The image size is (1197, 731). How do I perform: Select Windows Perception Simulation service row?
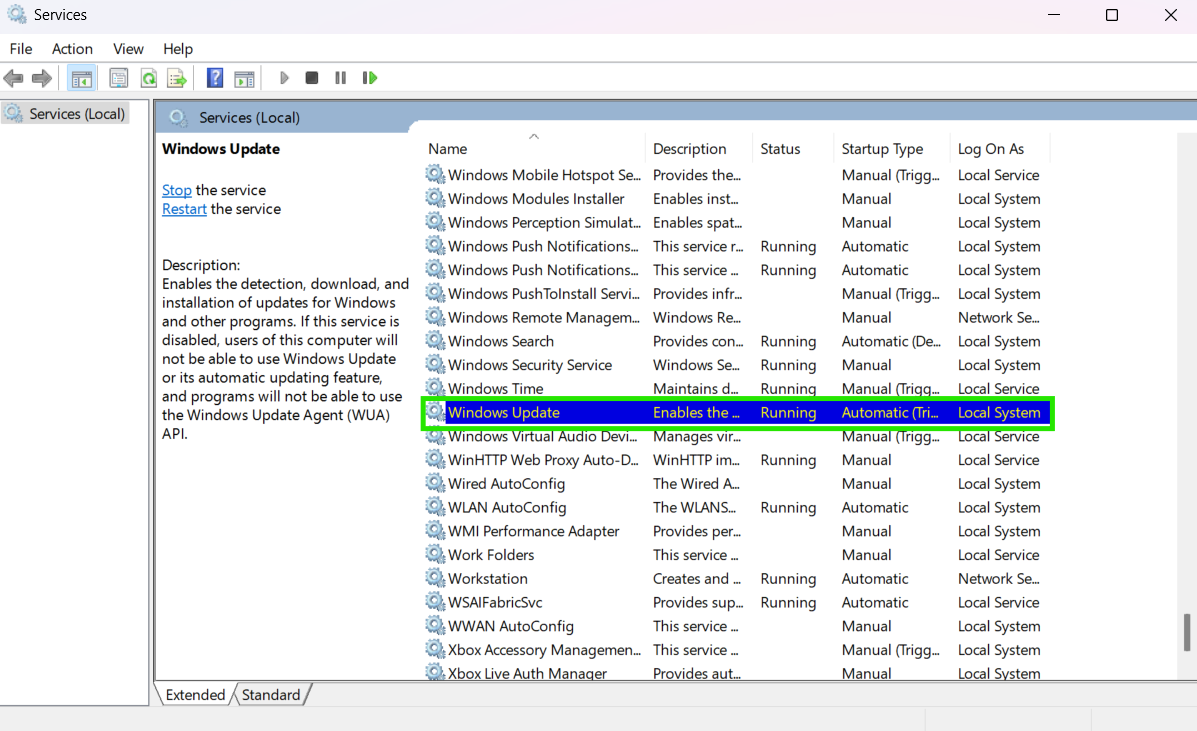click(x=737, y=222)
